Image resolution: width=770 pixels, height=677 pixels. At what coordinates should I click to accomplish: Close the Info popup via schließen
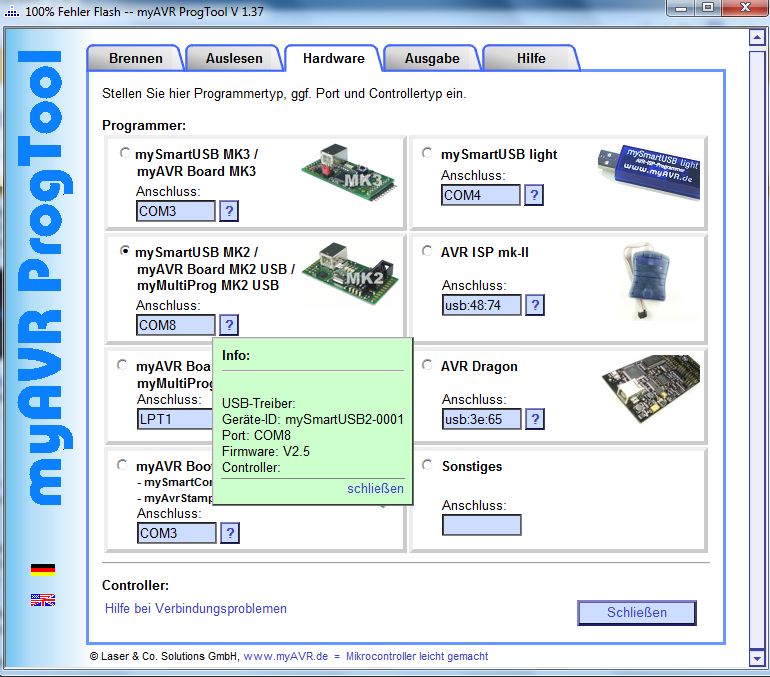[x=375, y=488]
